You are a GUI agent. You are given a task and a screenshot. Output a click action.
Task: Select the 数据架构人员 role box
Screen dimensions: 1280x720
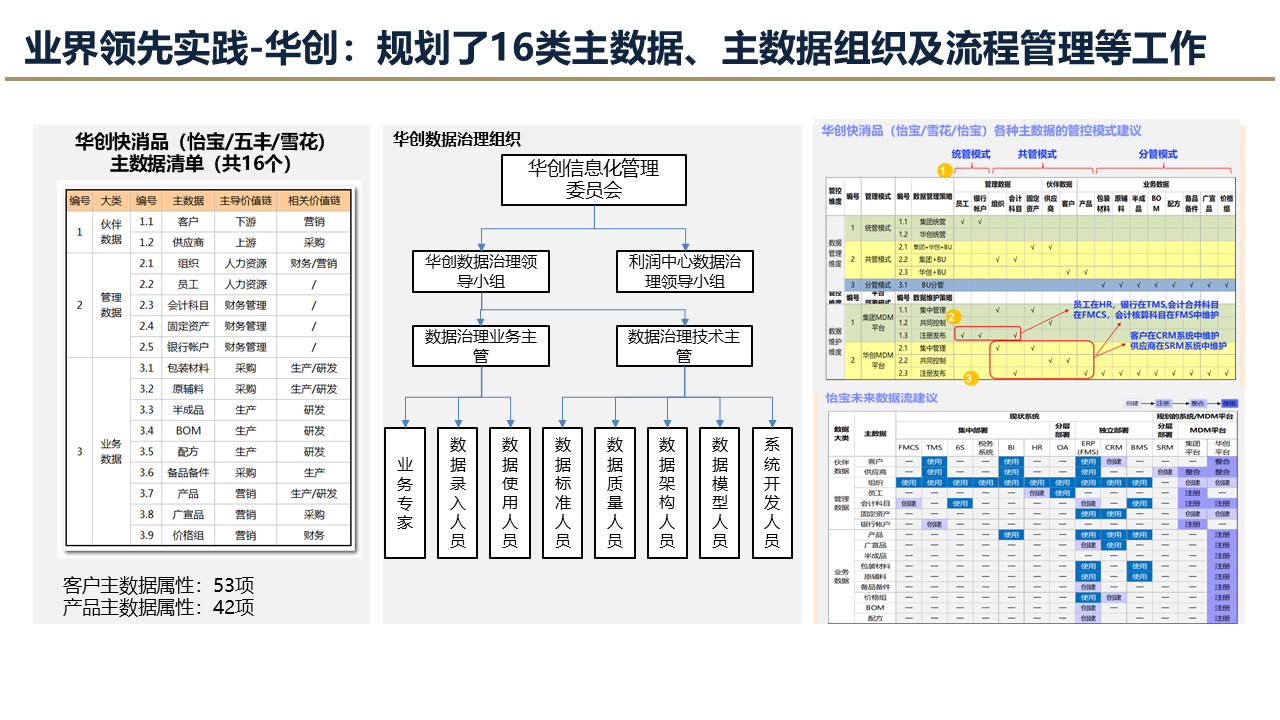(x=667, y=492)
